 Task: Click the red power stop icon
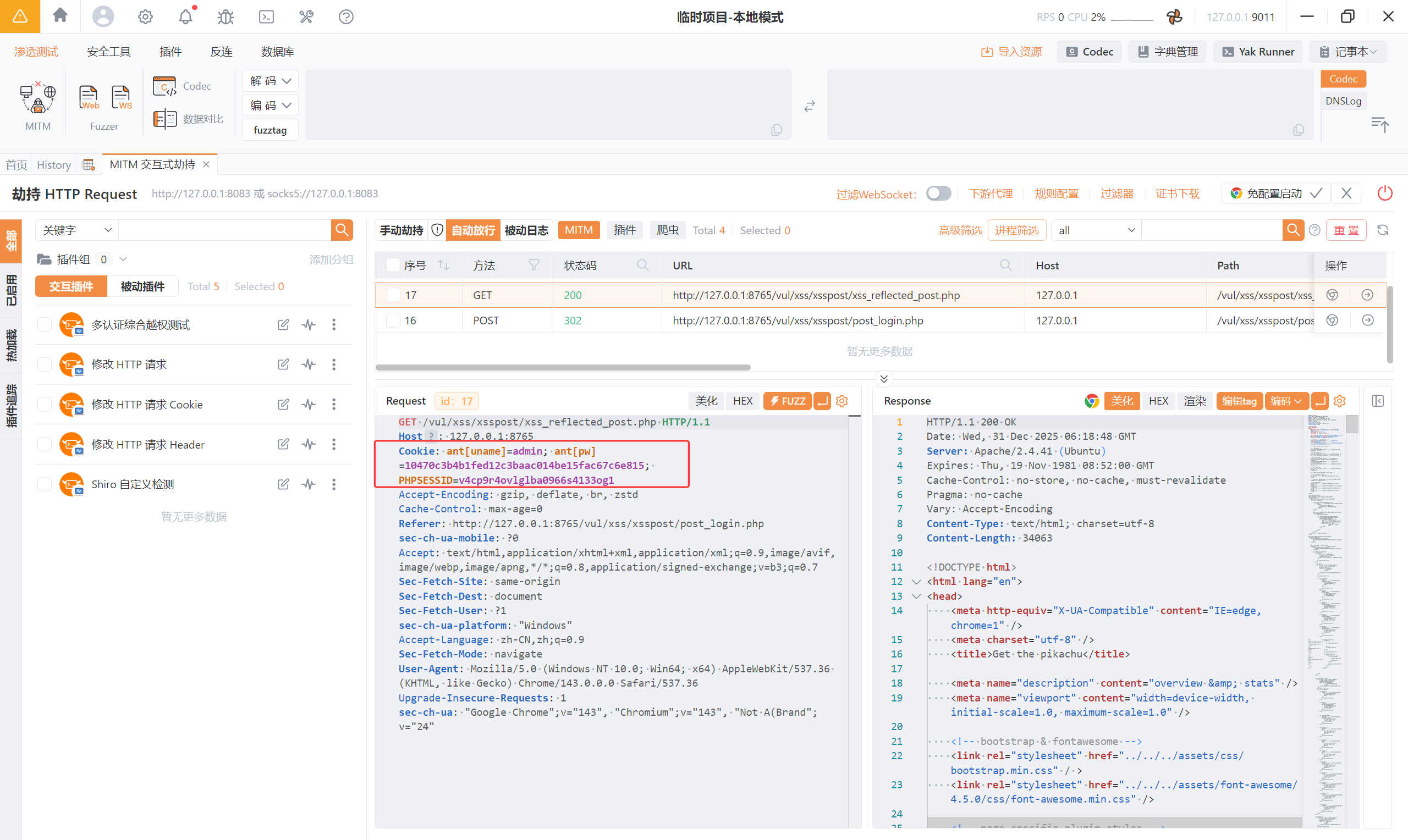click(x=1384, y=194)
